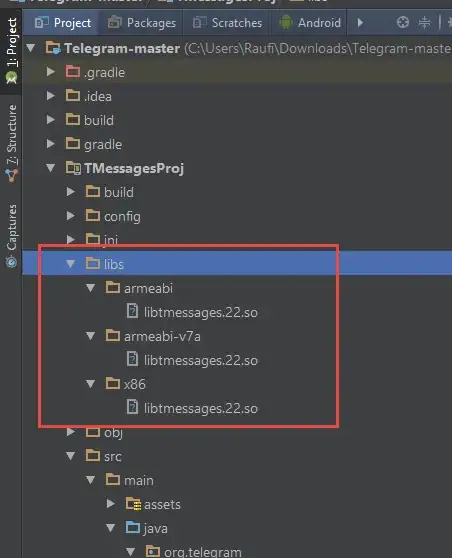Expand the config folder
The width and height of the screenshot is (452, 558).
(x=71, y=216)
